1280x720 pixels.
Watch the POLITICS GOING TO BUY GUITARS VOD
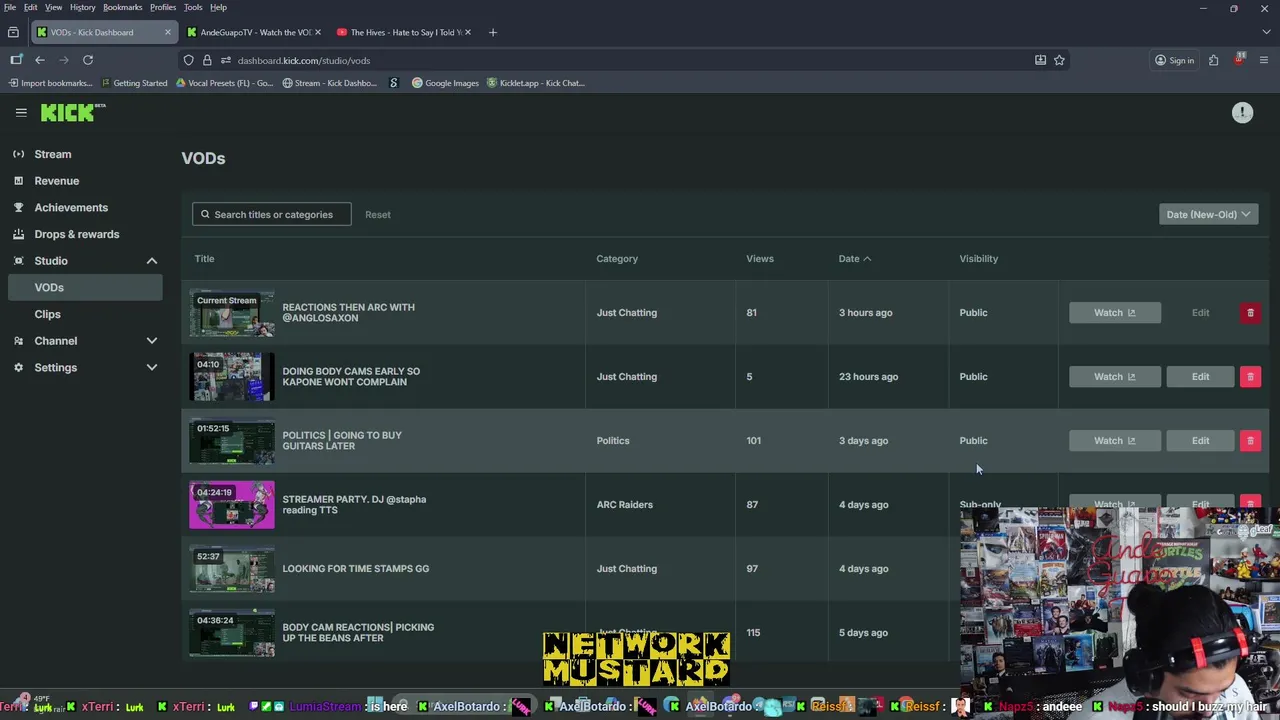pyautogui.click(x=1115, y=441)
